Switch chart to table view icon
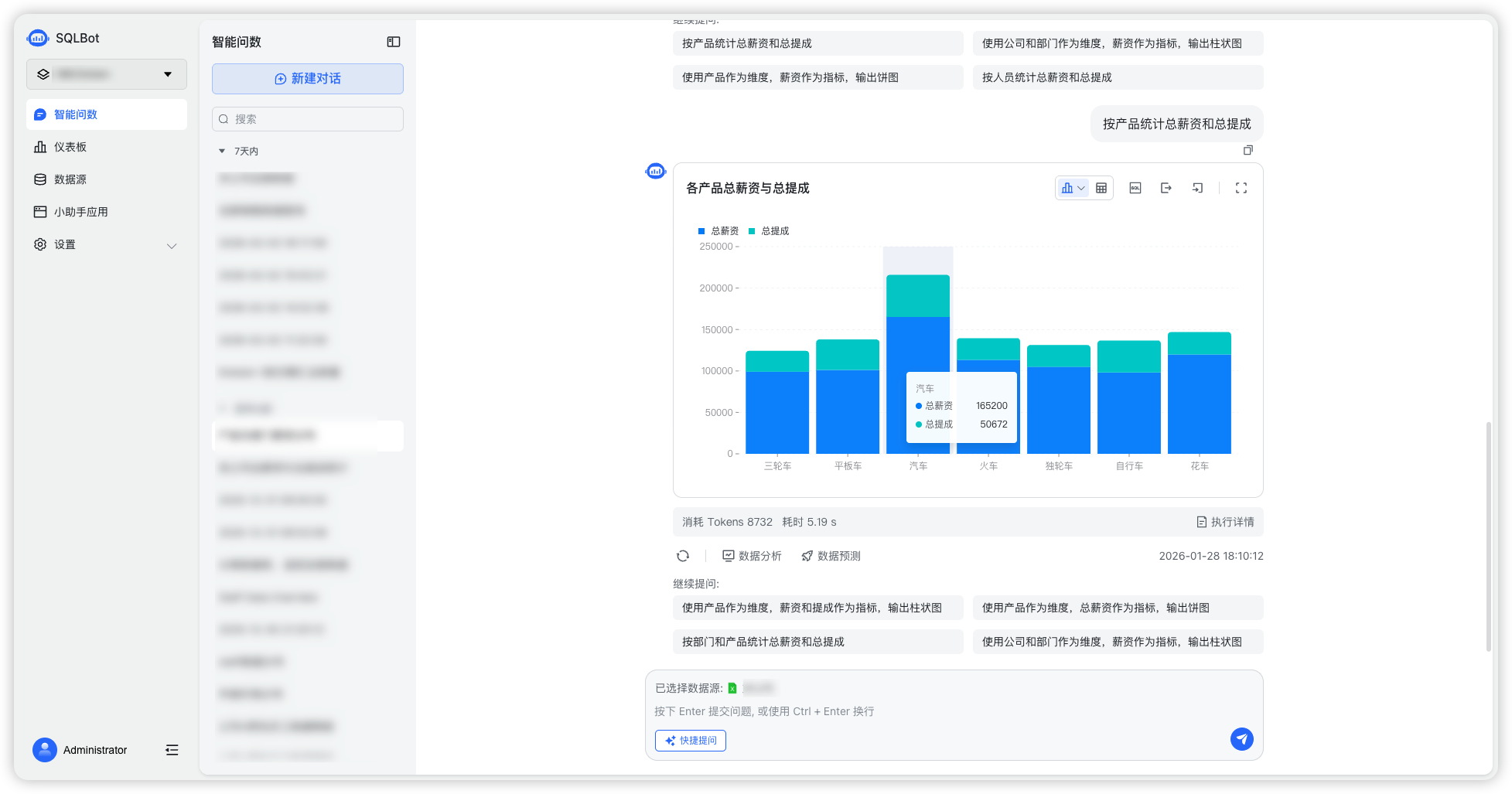This screenshot has height=794, width=1512. [x=1101, y=188]
